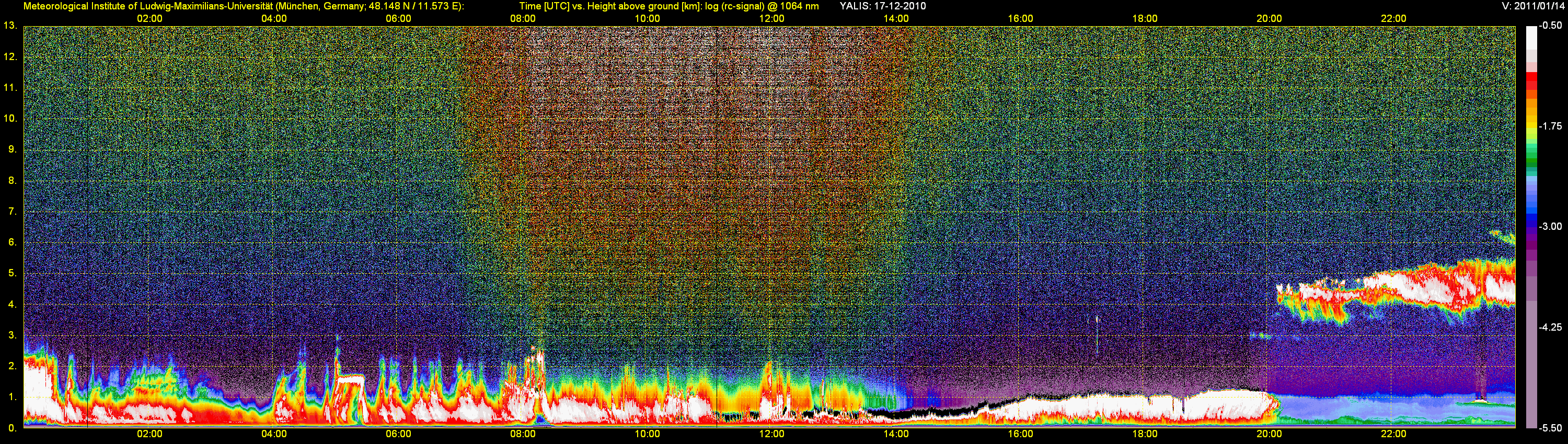Click the '08:00' label on the top time axis

click(523, 19)
